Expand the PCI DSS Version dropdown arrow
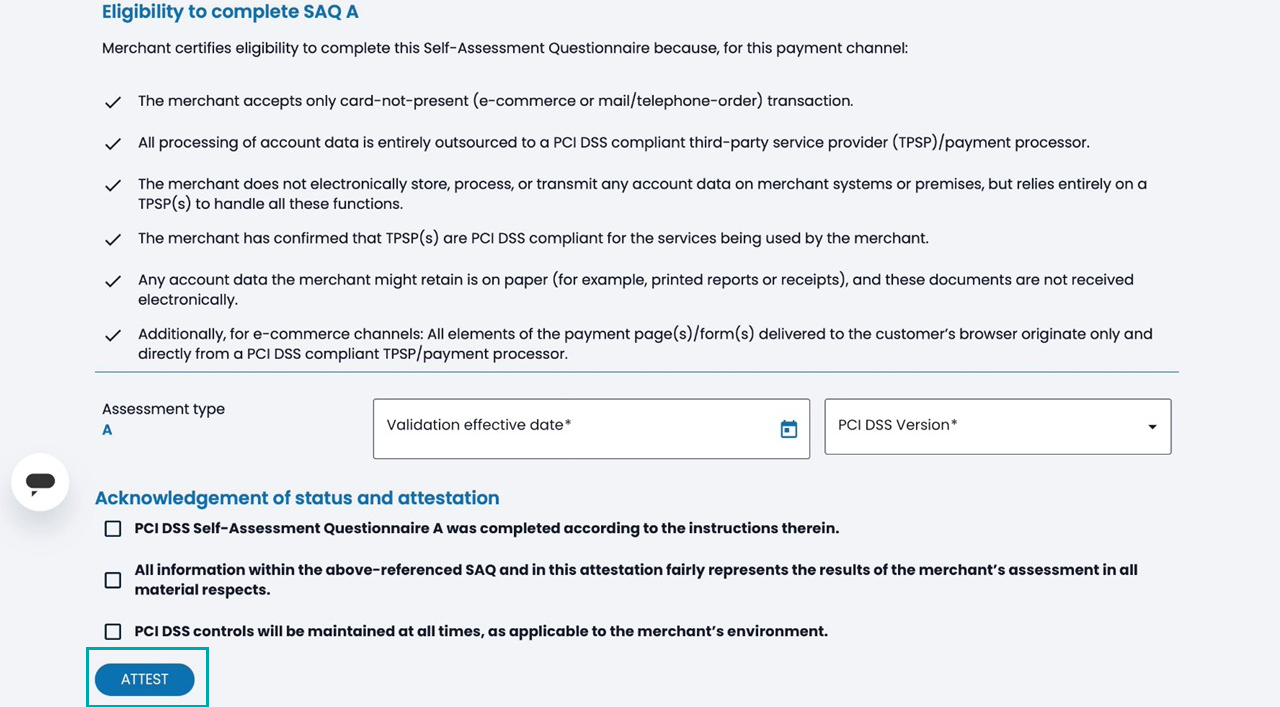1280x707 pixels. click(x=1152, y=428)
